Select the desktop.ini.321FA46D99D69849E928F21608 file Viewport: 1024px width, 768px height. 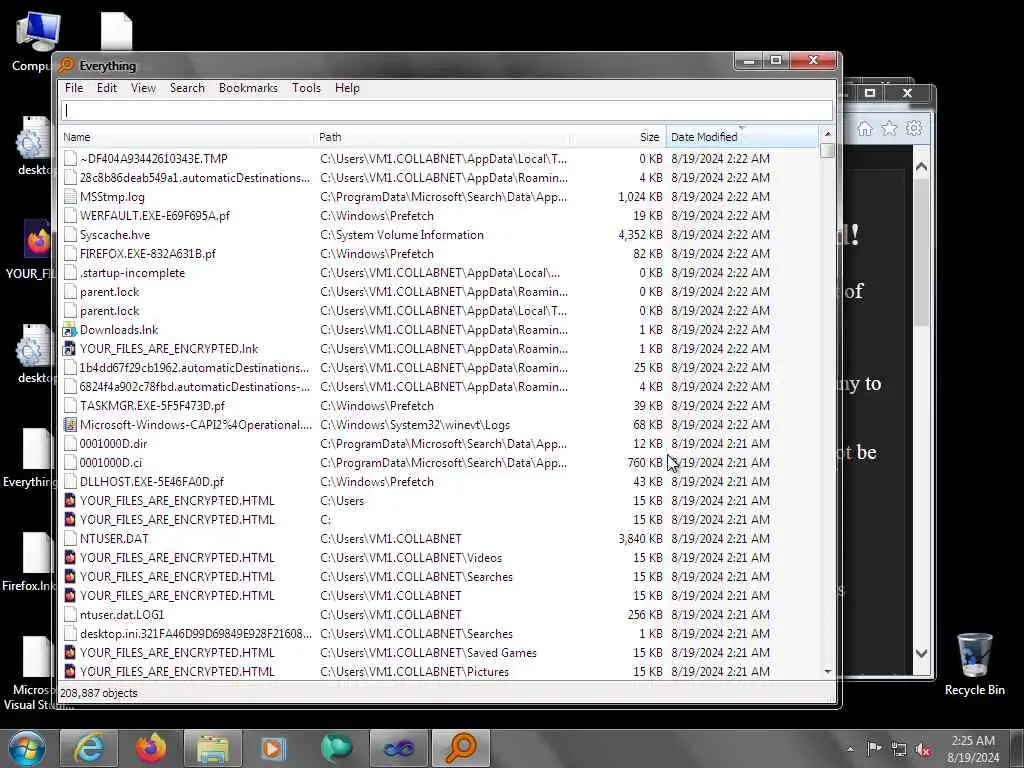point(195,633)
